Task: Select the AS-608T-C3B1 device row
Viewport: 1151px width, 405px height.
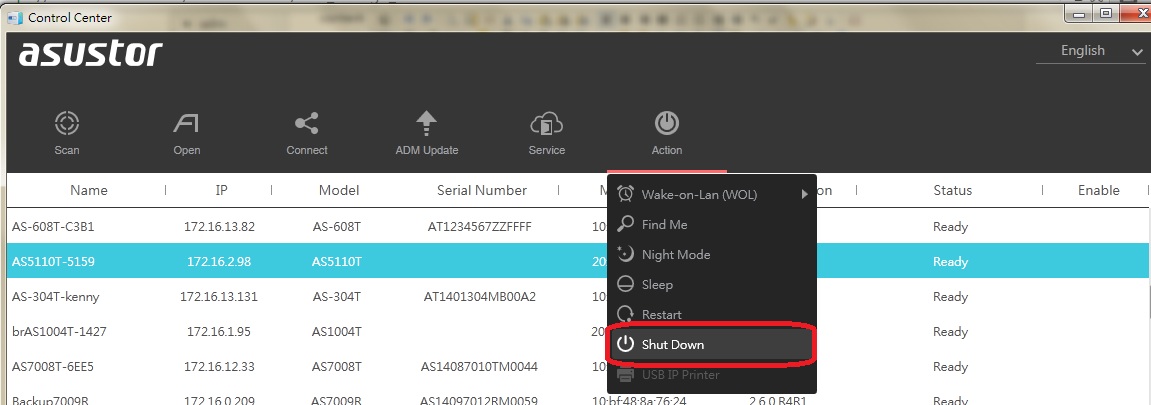Action: click(578, 227)
